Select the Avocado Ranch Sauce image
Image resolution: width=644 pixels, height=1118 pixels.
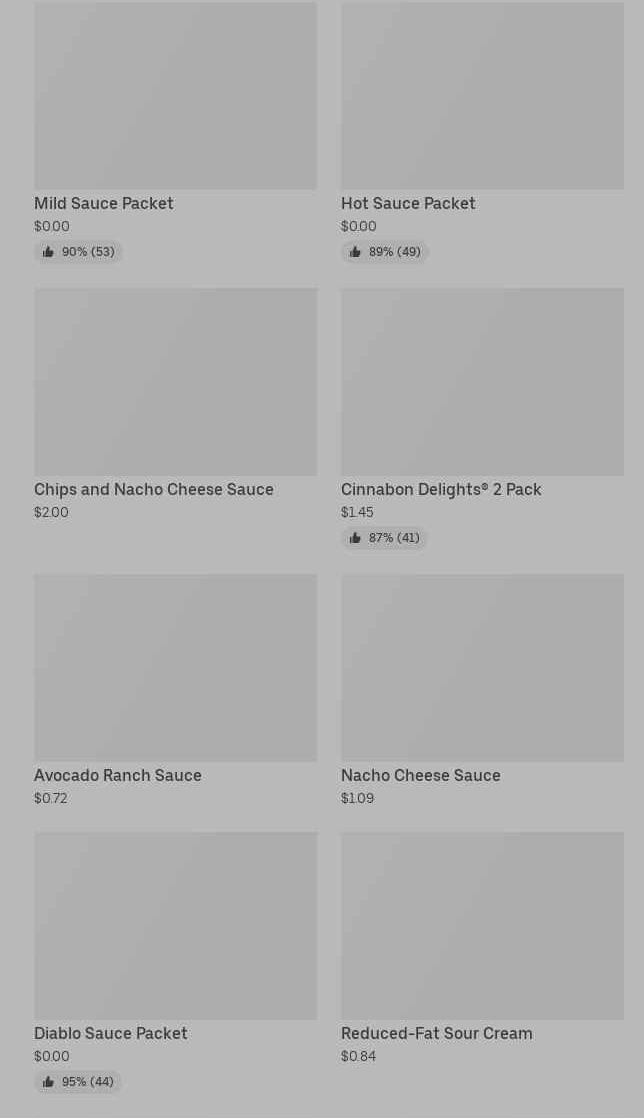175,668
